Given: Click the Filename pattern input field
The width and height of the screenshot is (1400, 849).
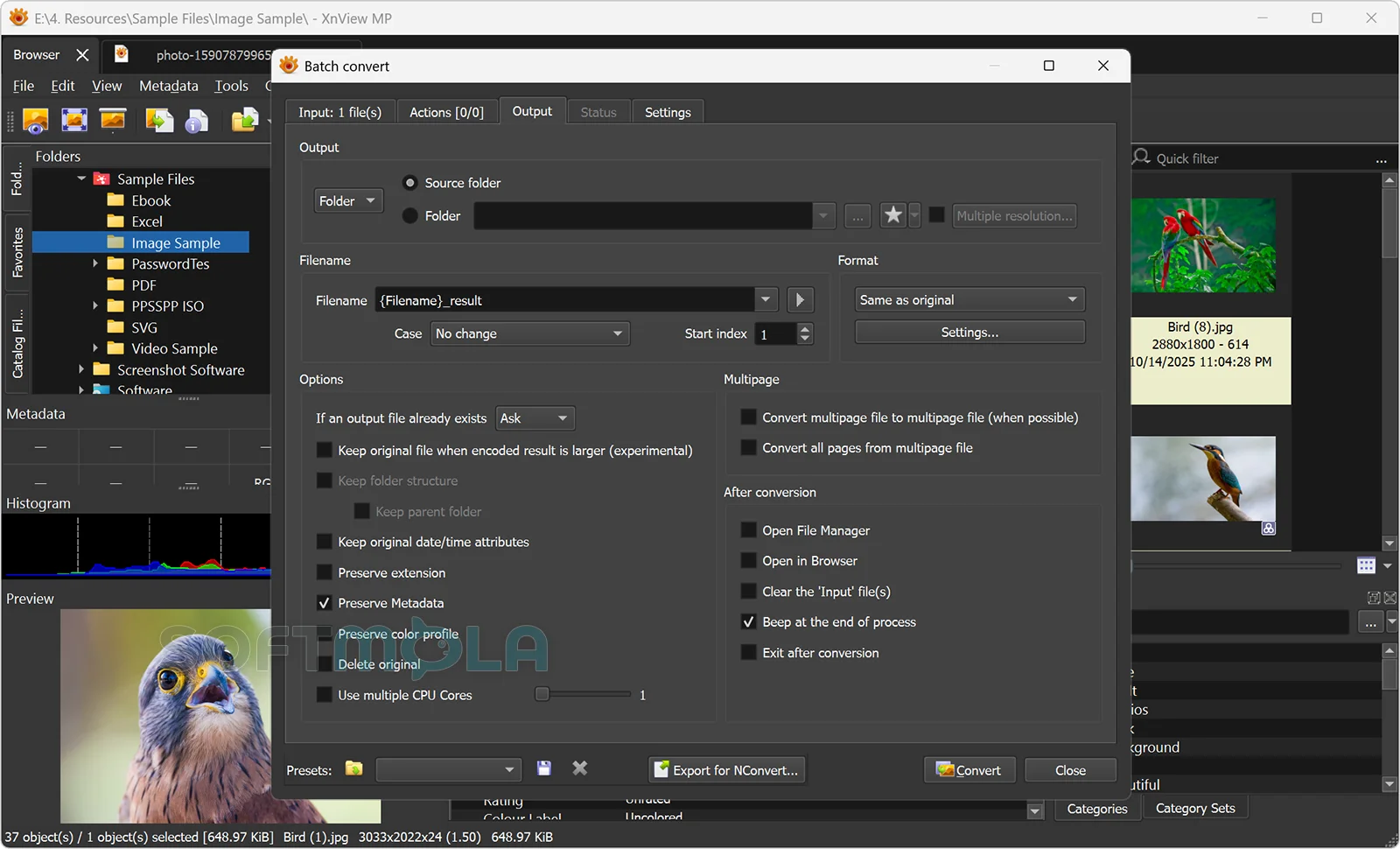Looking at the screenshot, I should pos(565,300).
